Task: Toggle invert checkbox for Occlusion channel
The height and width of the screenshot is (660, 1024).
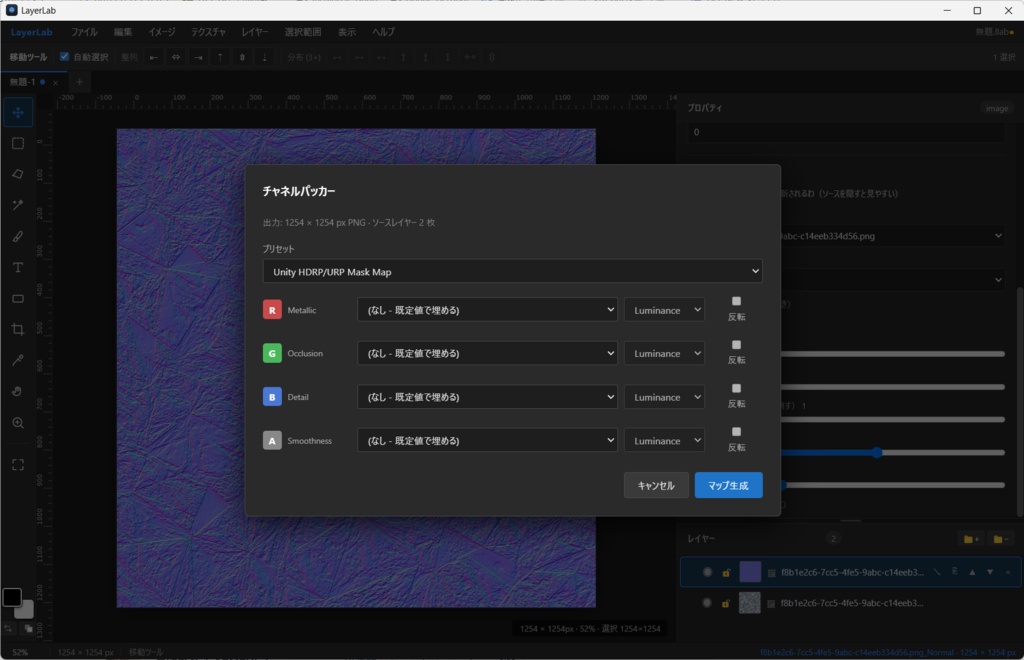Action: pos(736,345)
